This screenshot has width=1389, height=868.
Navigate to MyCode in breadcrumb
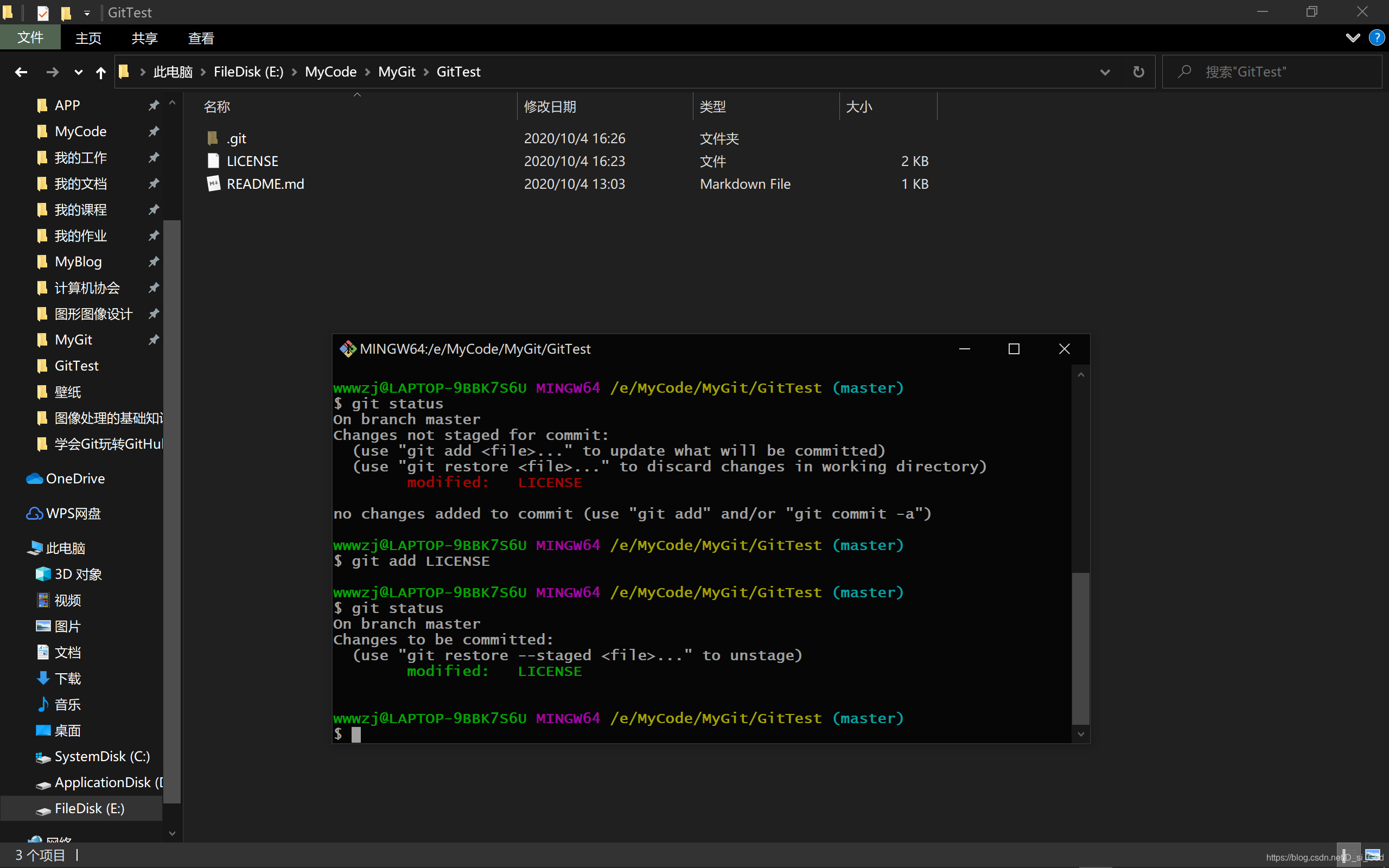[330, 72]
